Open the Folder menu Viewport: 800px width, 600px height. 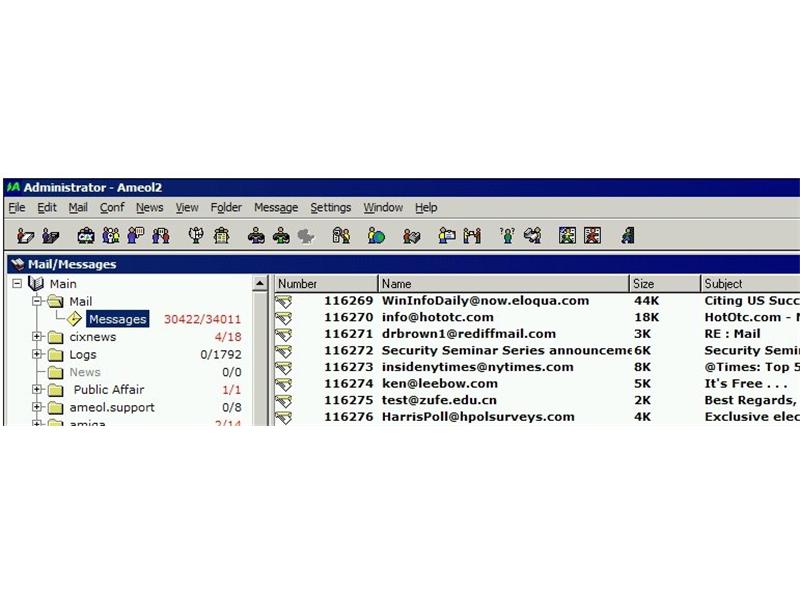coord(226,208)
